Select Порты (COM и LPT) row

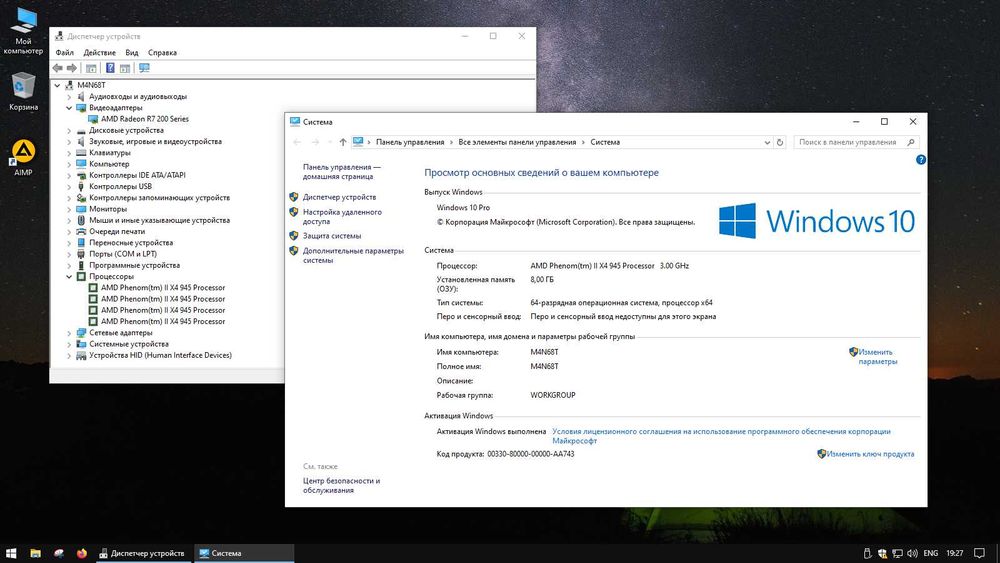[122, 254]
